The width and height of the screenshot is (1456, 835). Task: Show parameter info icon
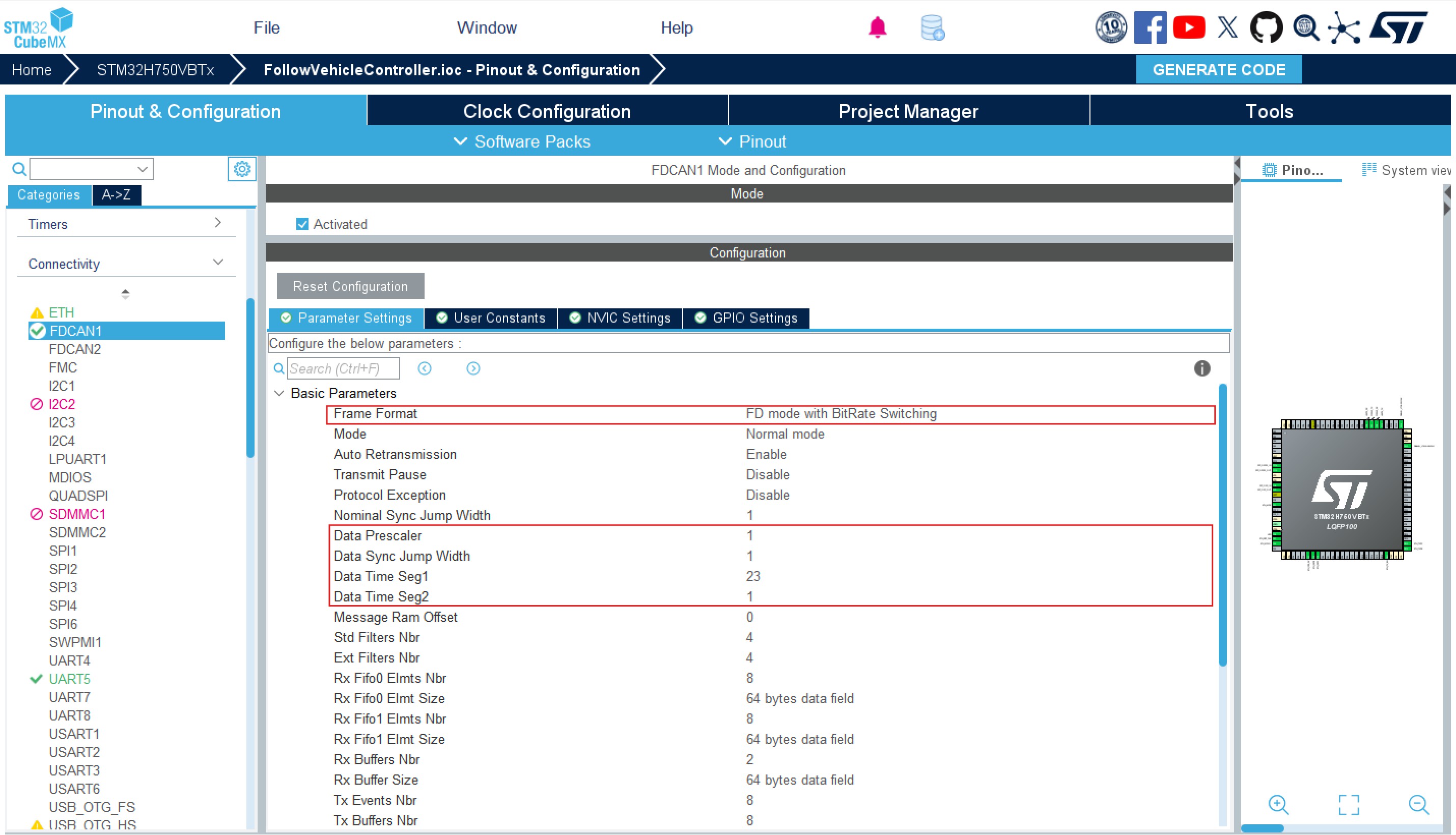point(1202,368)
